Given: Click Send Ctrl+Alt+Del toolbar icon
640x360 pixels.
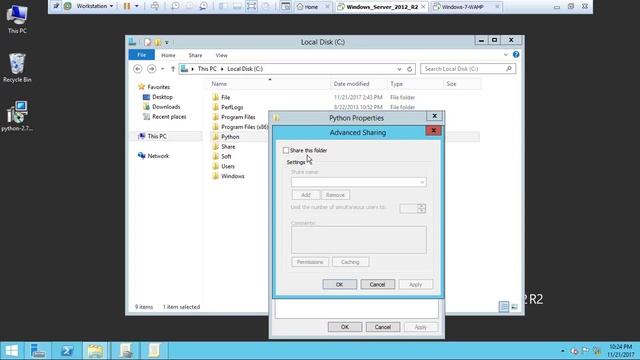Looking at the screenshot, I should [x=155, y=6].
